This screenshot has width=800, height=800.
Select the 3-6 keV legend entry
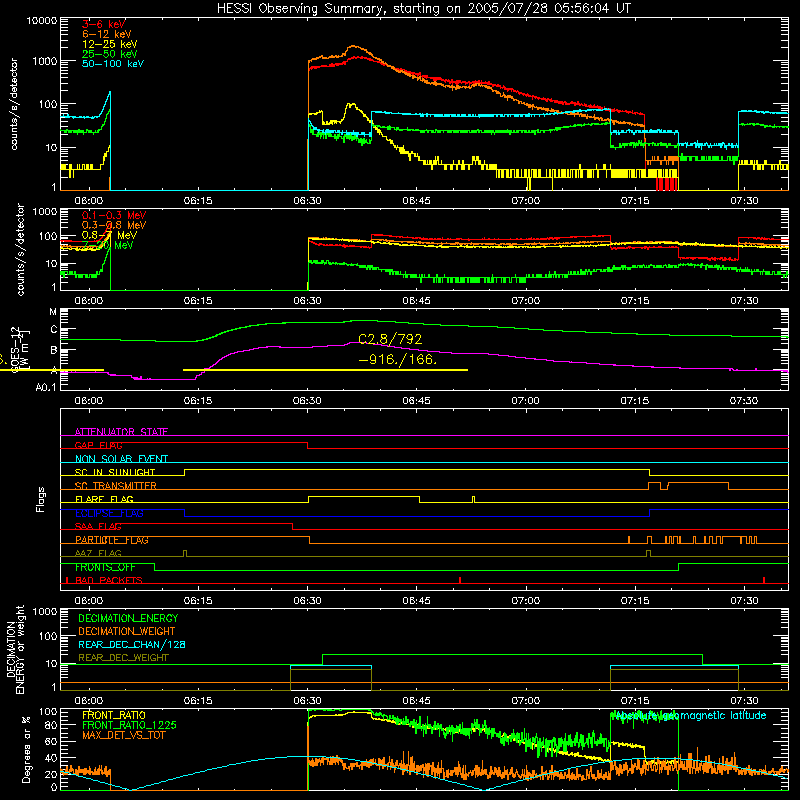104,24
